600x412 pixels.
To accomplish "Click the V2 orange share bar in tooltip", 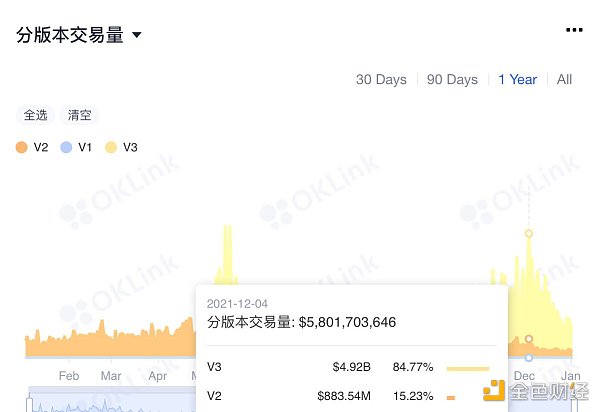I will click(x=451, y=398).
